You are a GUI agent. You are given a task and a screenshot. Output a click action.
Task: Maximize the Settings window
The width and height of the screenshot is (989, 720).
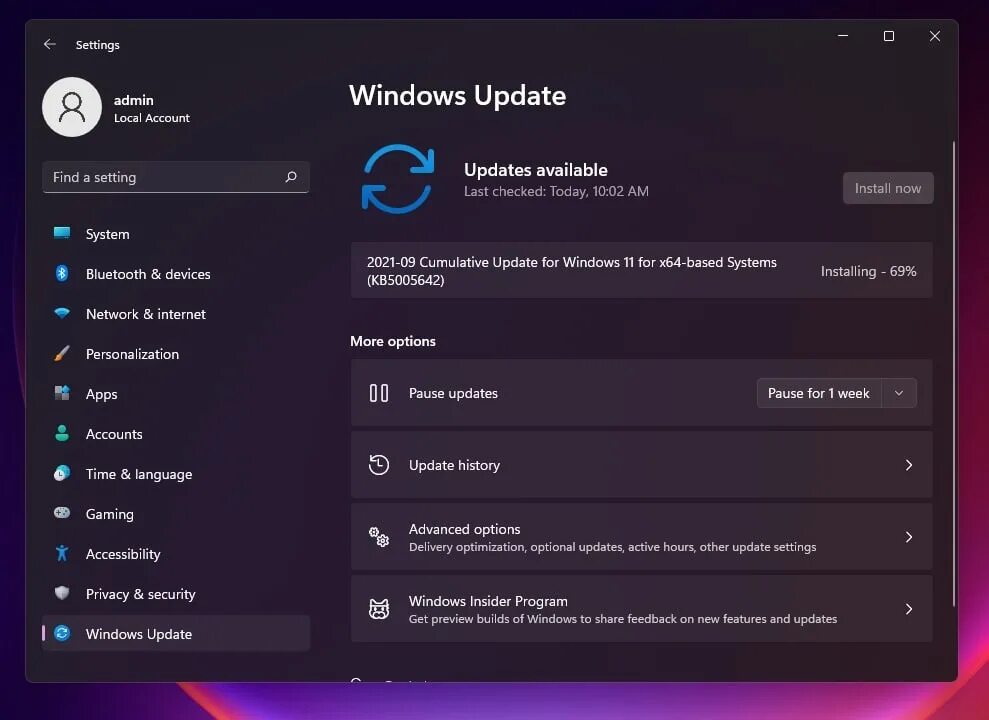(889, 36)
